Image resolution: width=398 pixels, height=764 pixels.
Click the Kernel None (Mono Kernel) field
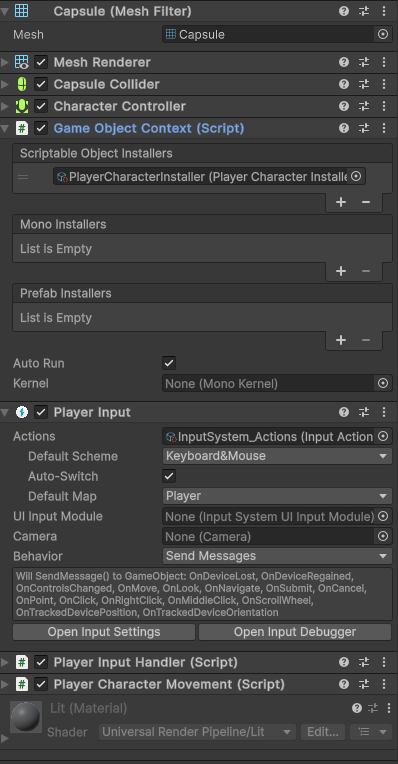click(x=277, y=383)
